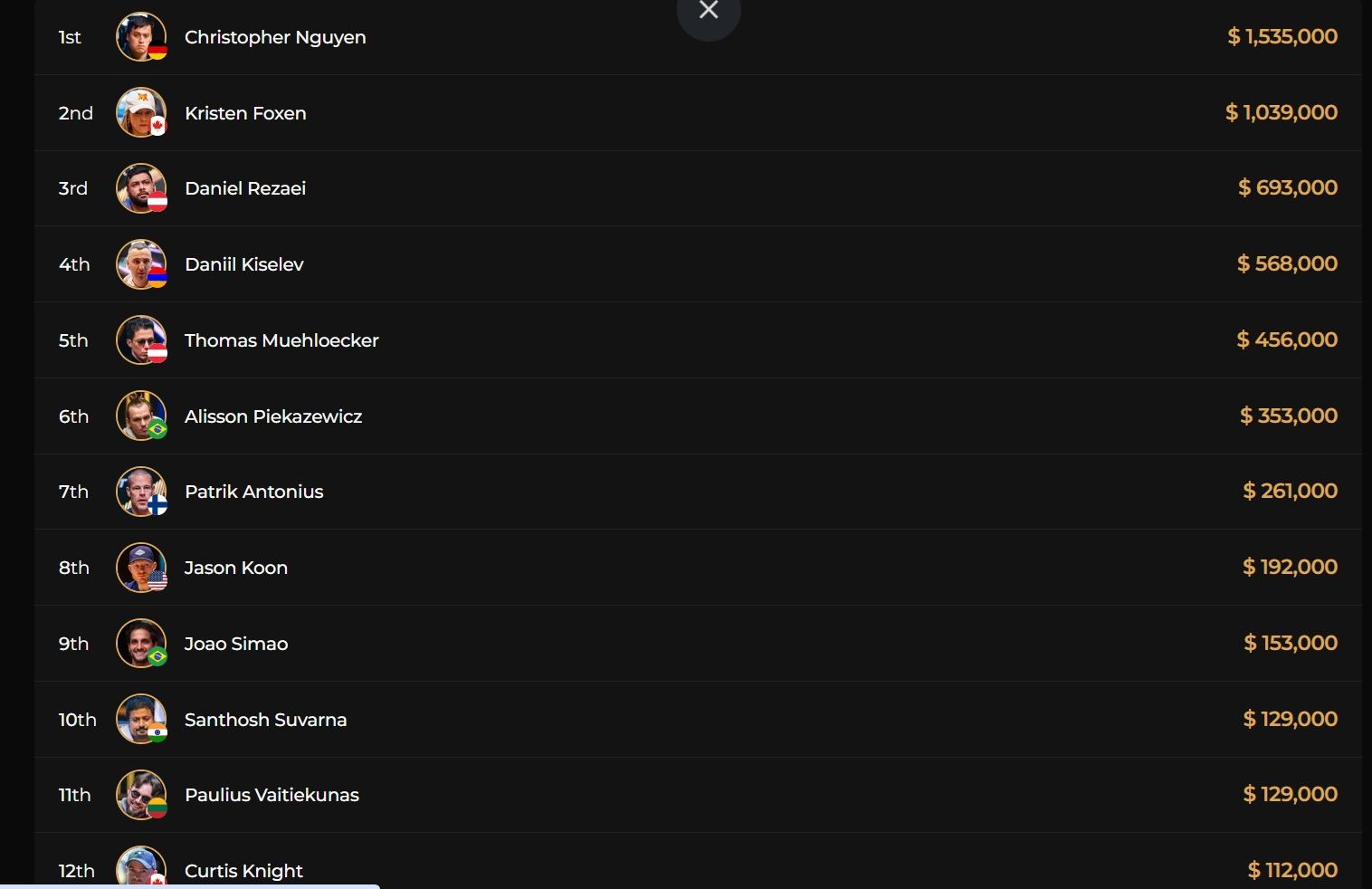Select the Patrik Antonius player name
Viewport: 1372px width, 889px height.
[254, 492]
